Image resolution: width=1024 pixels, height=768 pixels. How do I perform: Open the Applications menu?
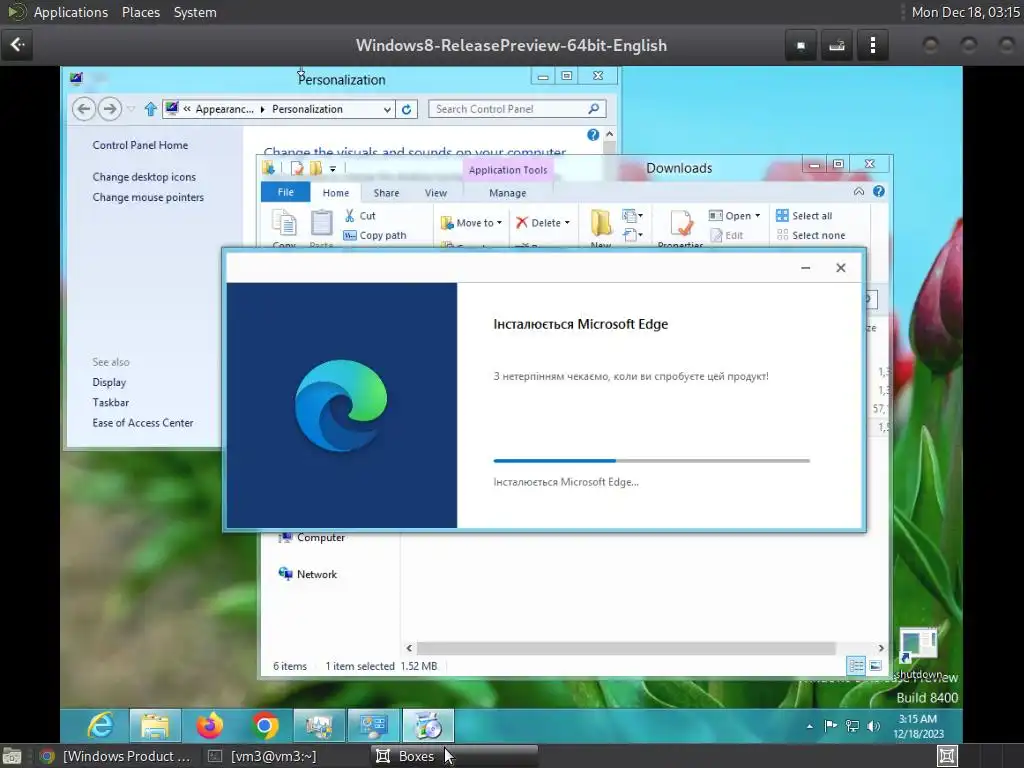pyautogui.click(x=71, y=12)
